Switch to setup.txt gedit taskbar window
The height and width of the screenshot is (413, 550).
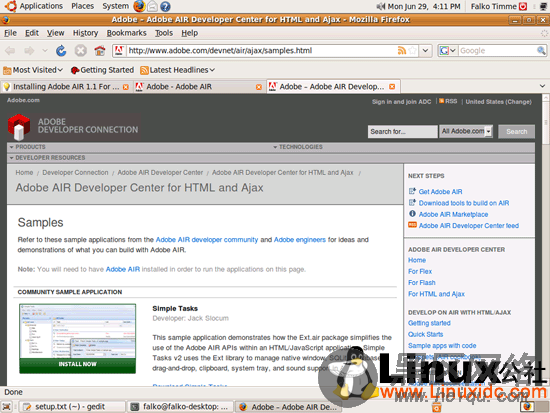72,407
